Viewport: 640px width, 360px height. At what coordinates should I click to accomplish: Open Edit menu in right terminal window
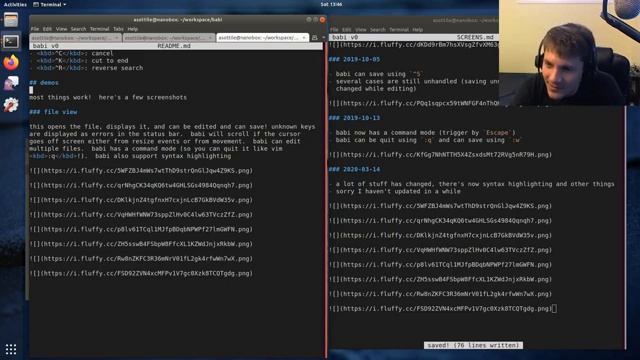pos(347,30)
